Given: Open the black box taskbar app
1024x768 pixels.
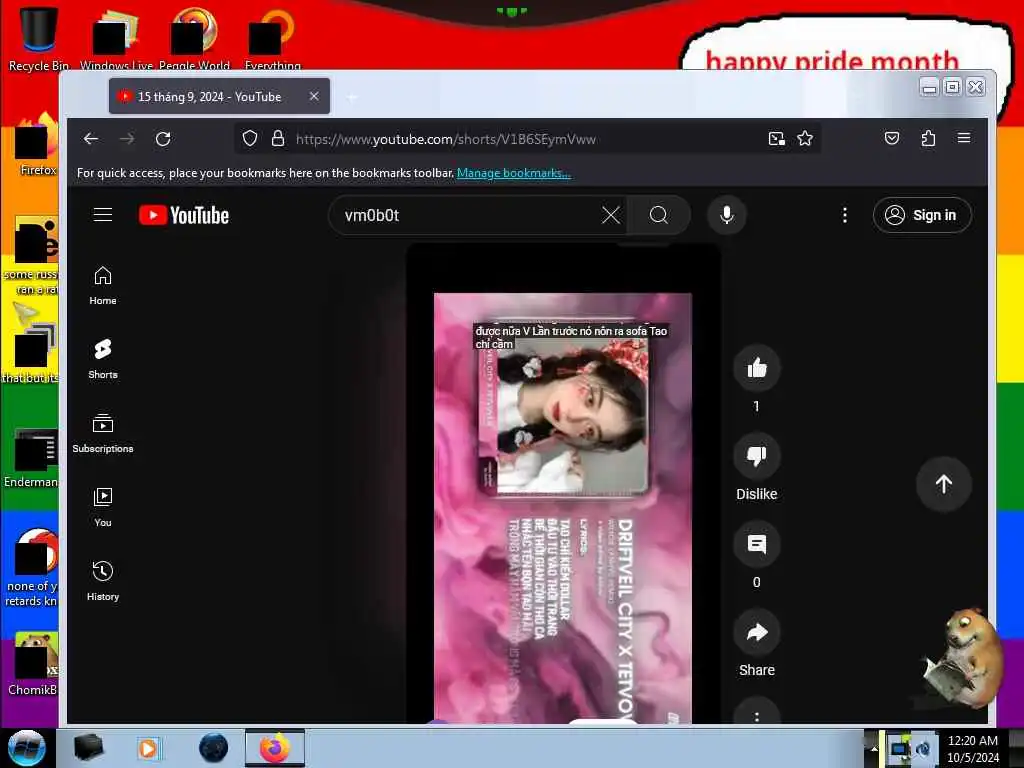Looking at the screenshot, I should click(89, 748).
